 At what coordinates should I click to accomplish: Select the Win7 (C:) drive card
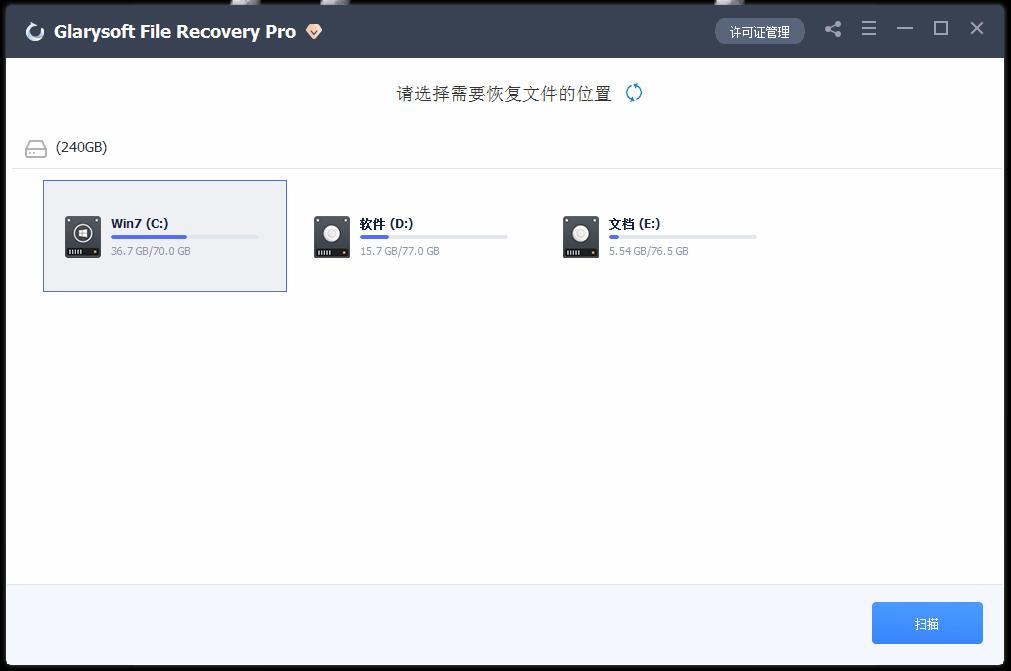(x=165, y=236)
